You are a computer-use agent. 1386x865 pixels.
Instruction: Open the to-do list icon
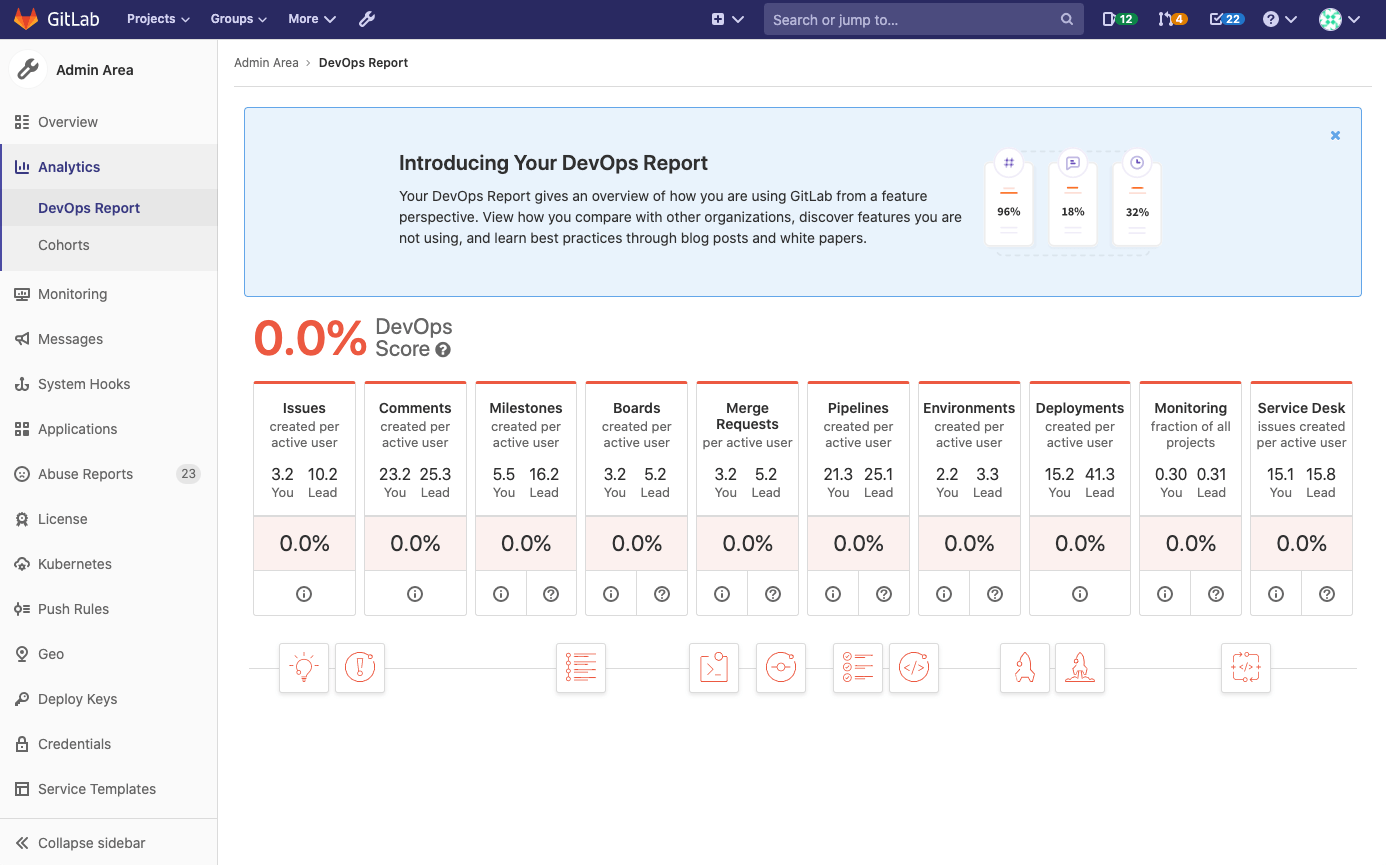[1226, 19]
